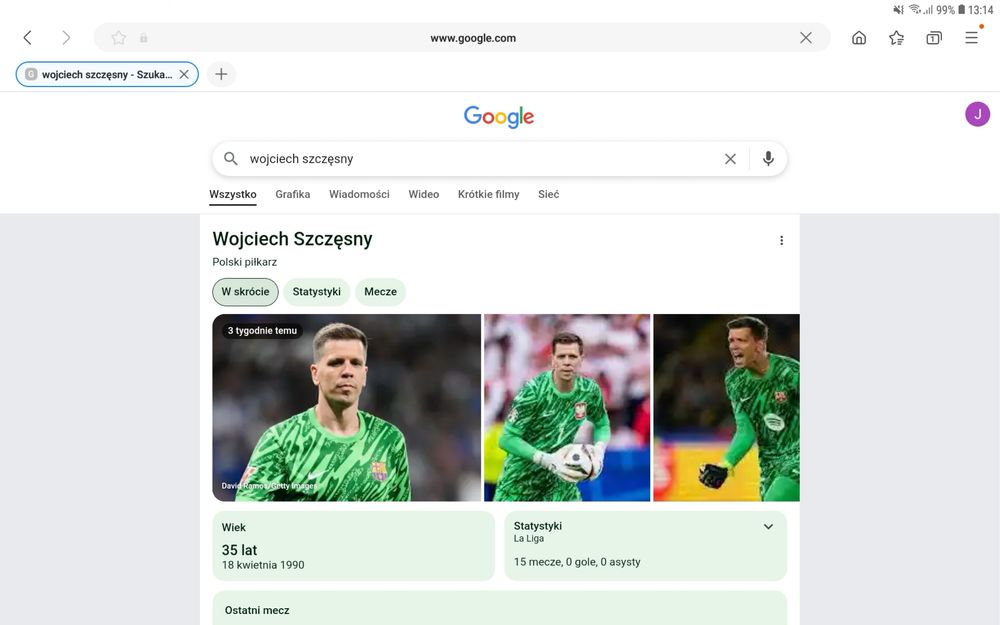Open the Krótkie filmy results tab
The image size is (1000, 625).
point(489,194)
